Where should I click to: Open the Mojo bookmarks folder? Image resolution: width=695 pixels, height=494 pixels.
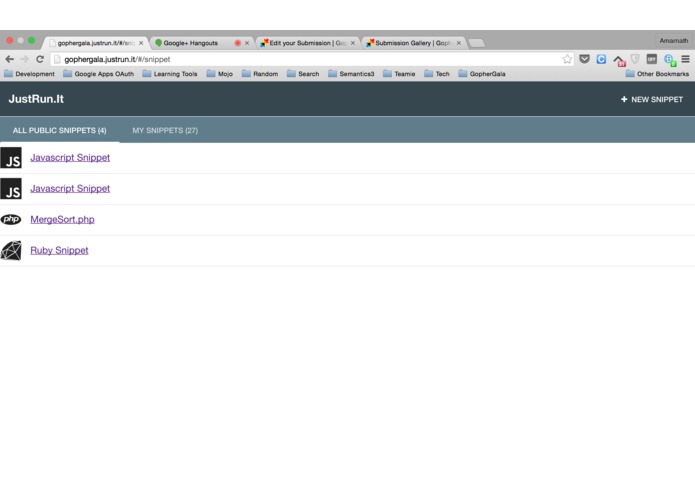(x=220, y=74)
